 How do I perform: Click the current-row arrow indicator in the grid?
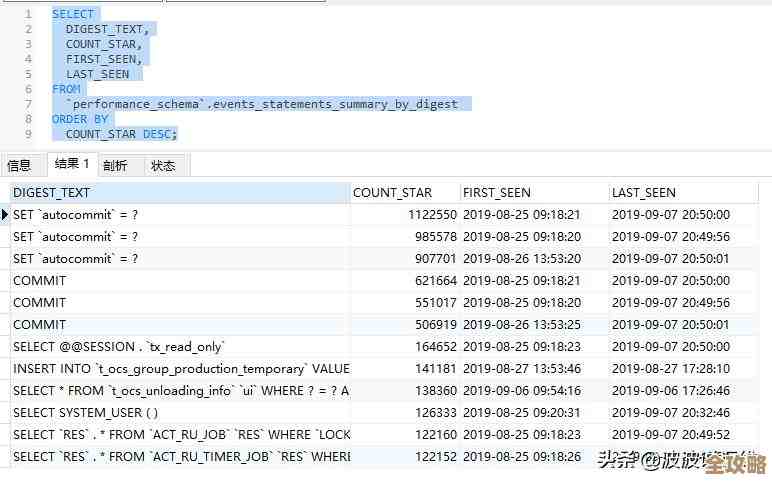pyautogui.click(x=5, y=215)
